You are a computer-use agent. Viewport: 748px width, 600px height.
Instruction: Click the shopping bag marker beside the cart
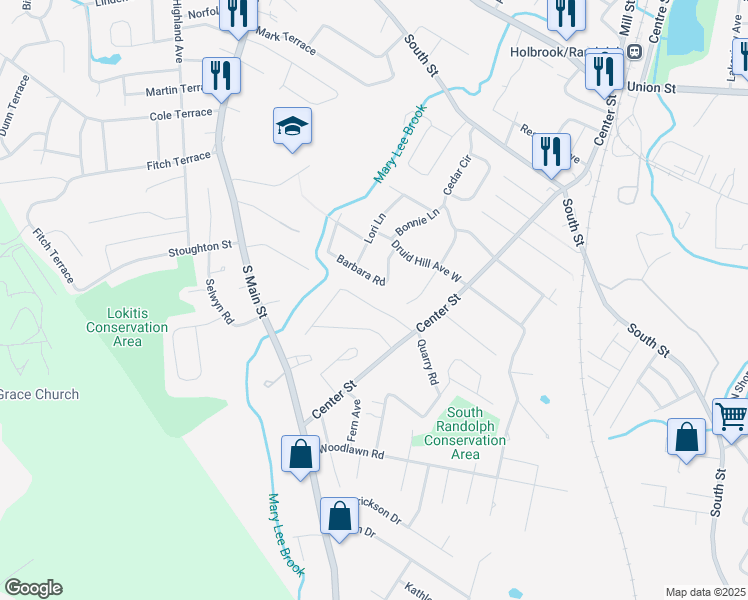[x=686, y=438]
